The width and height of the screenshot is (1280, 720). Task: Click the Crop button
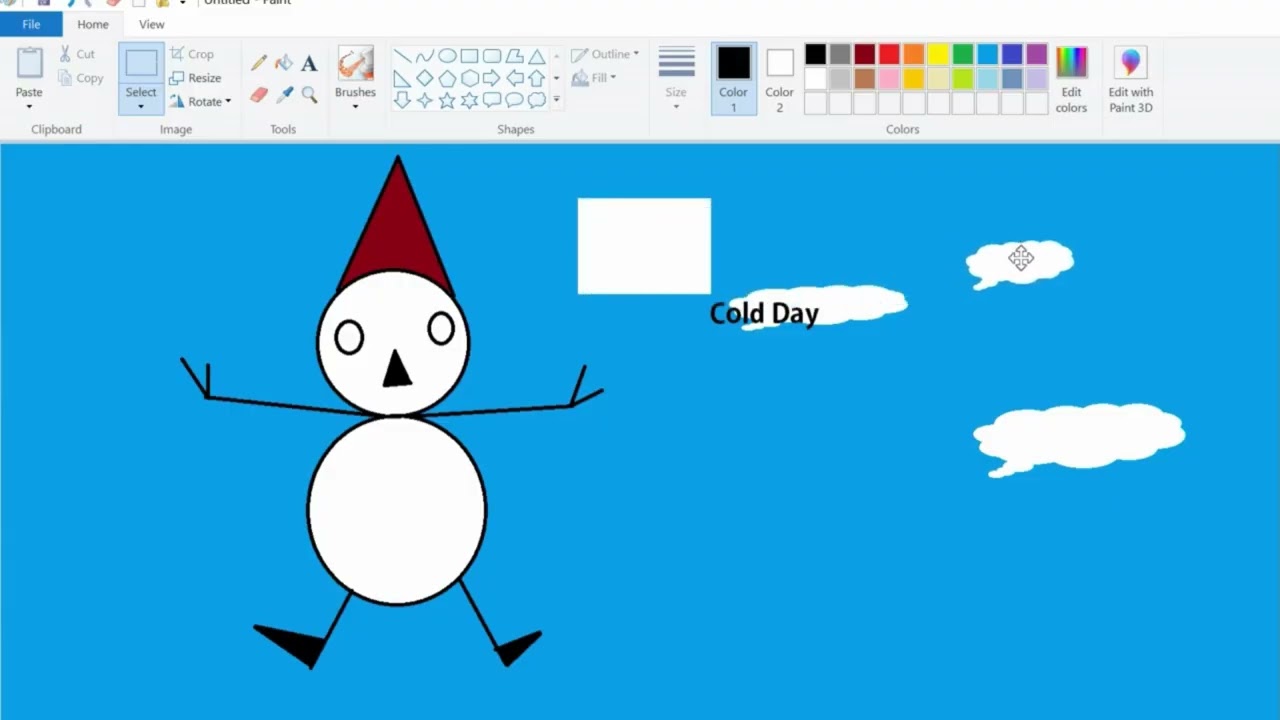(x=192, y=54)
